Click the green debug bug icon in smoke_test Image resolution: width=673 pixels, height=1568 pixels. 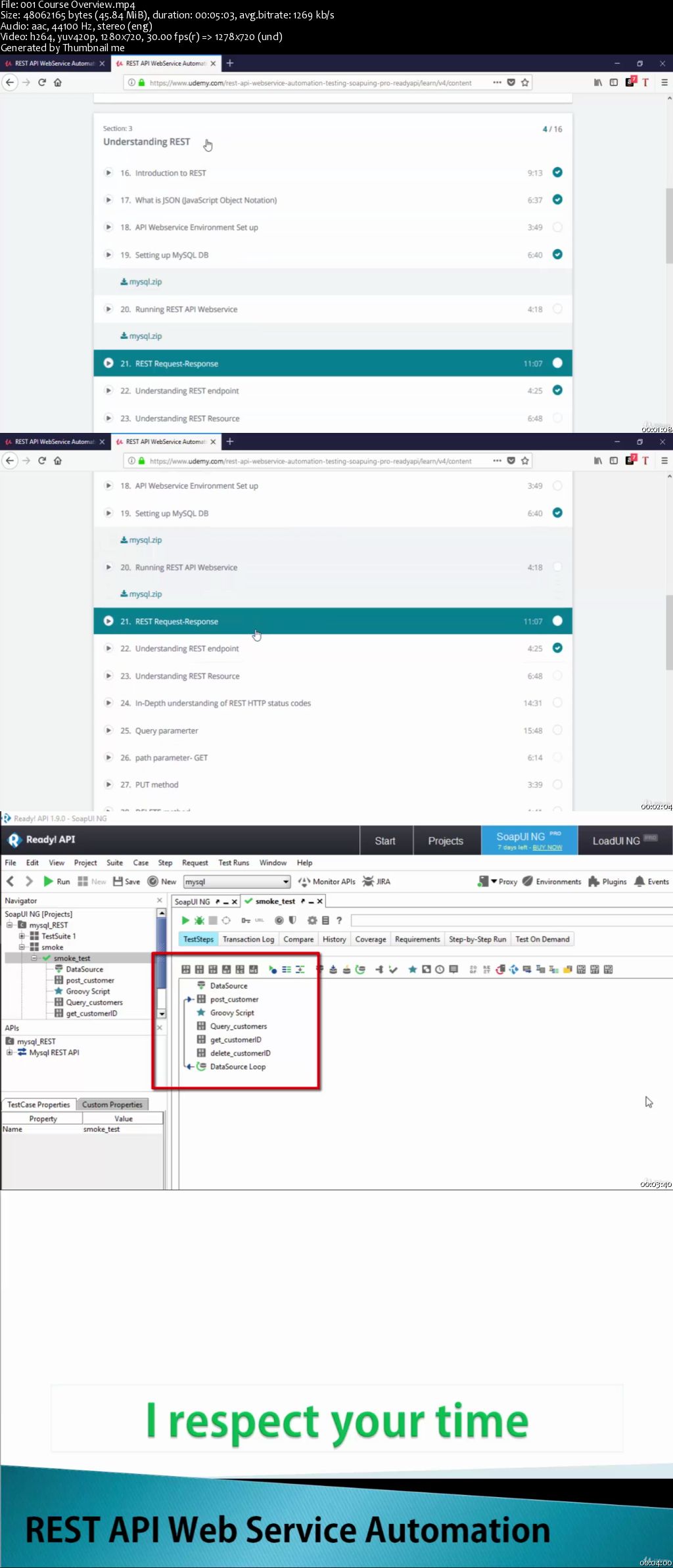pyautogui.click(x=199, y=920)
